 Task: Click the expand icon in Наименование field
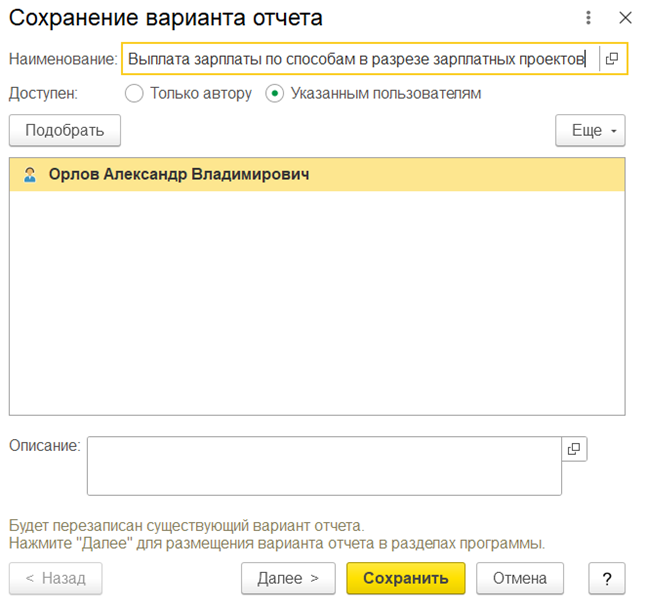click(x=612, y=59)
